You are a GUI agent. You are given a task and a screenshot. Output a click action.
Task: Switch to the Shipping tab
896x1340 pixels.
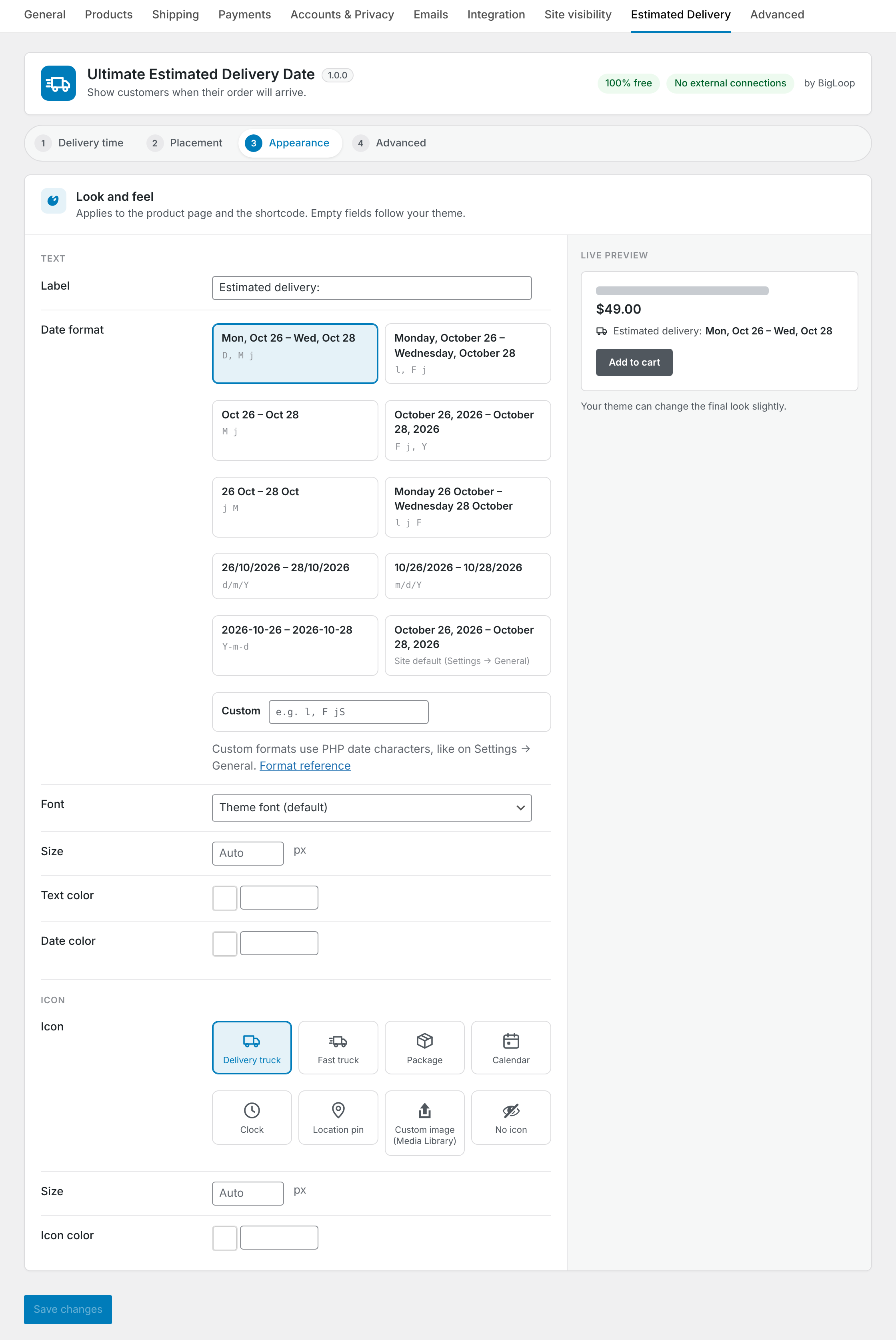pos(176,15)
